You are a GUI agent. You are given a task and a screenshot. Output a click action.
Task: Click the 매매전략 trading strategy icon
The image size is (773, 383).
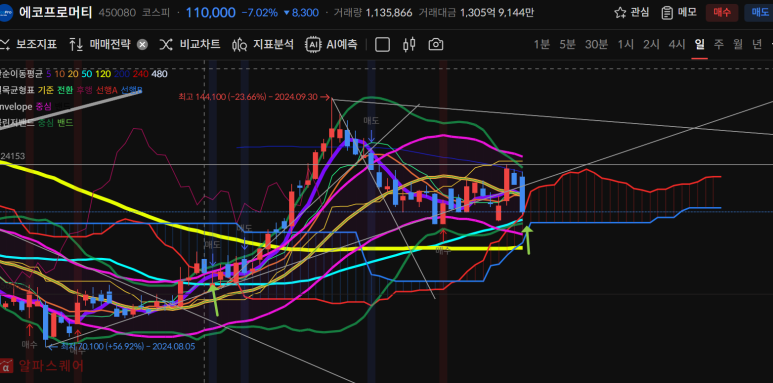point(76,44)
